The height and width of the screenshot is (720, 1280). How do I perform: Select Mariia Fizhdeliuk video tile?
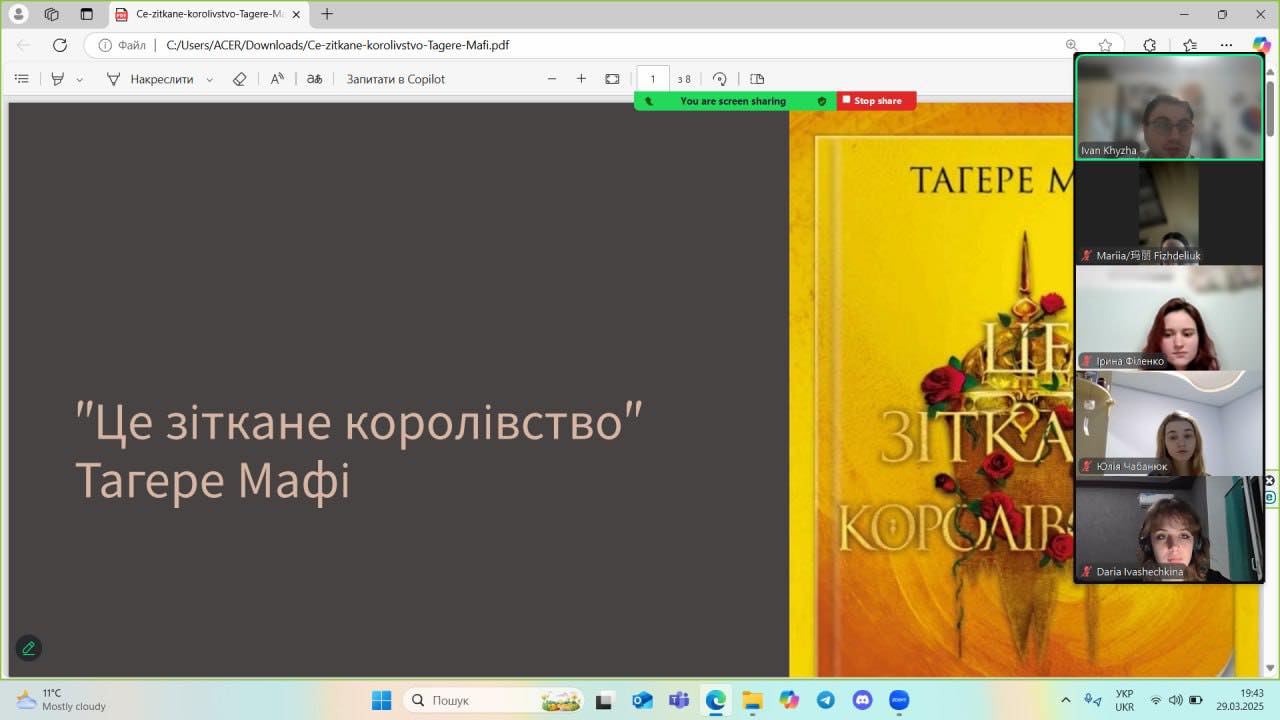[x=1169, y=213]
